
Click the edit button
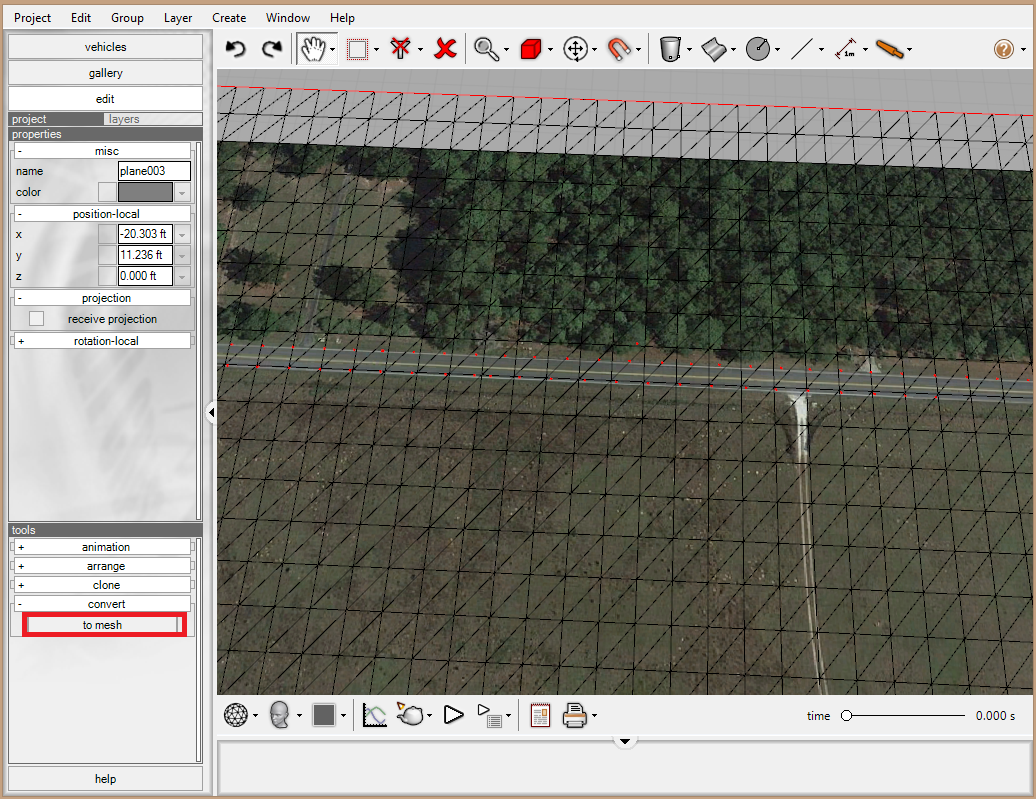(106, 98)
